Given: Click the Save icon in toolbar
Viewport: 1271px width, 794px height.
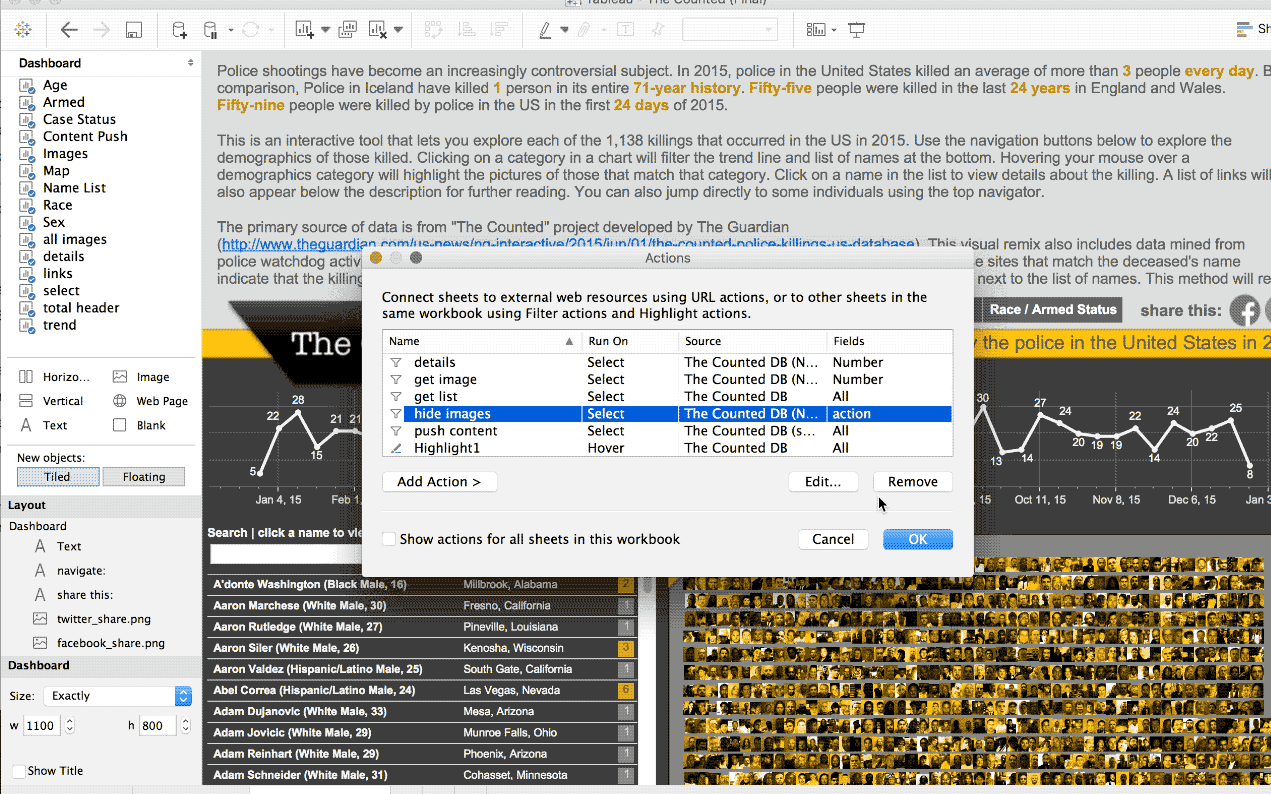Looking at the screenshot, I should pos(133,30).
